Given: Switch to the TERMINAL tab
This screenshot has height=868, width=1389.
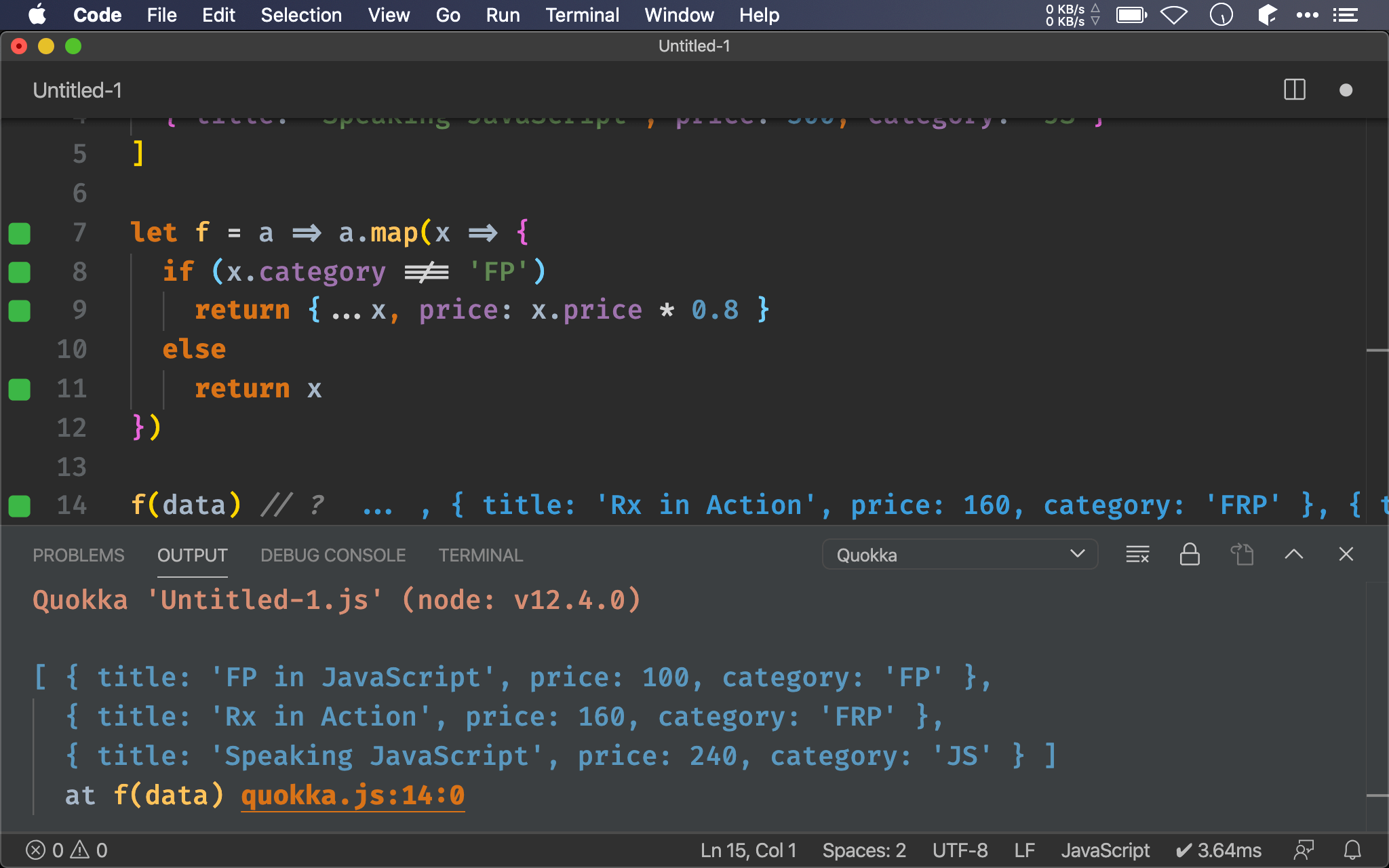Looking at the screenshot, I should point(480,555).
